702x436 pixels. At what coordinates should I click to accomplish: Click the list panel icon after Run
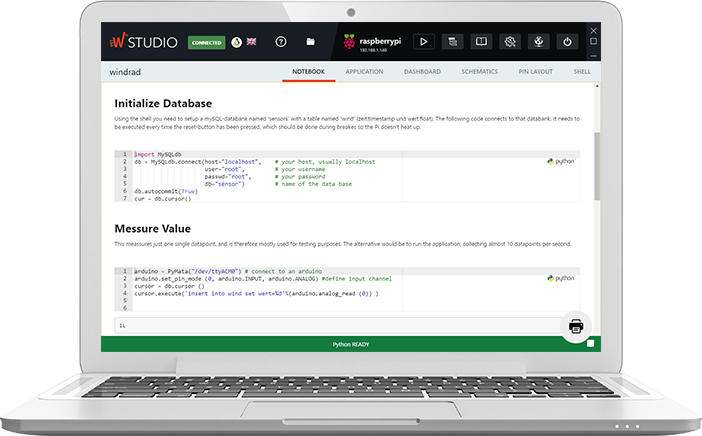(x=452, y=42)
